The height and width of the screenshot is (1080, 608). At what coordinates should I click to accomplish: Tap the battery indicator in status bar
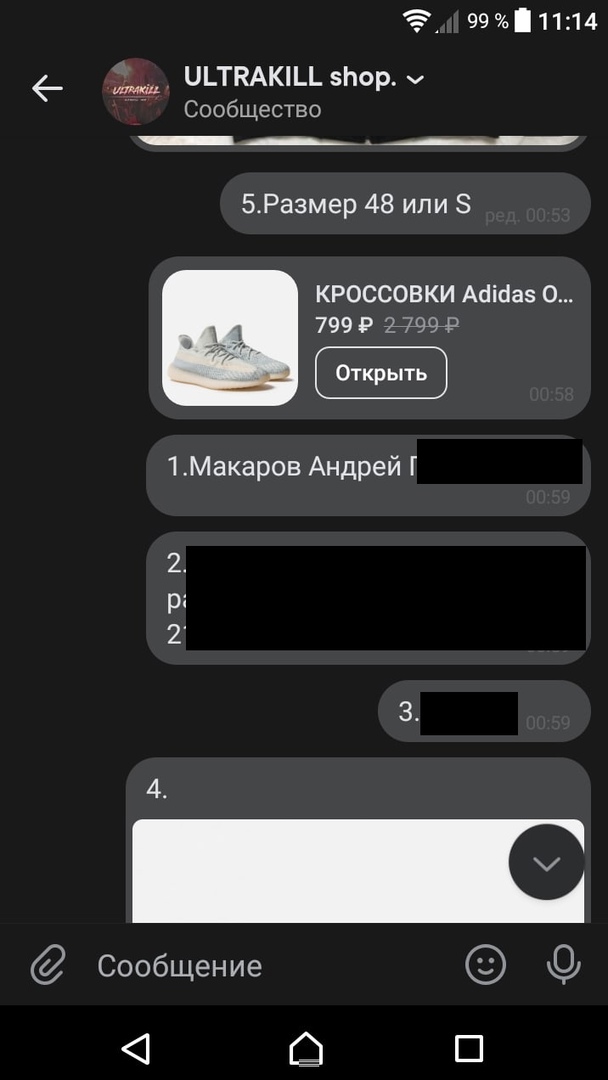pos(523,21)
